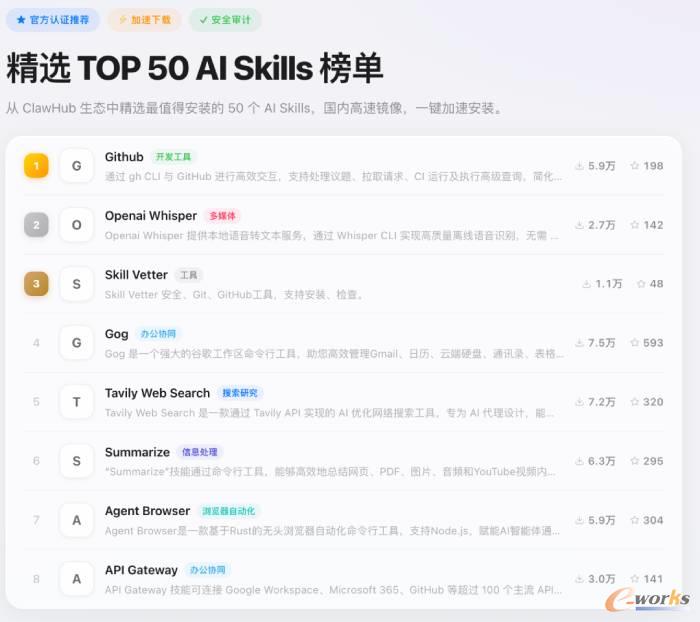Viewport: 700px width, 622px height.
Task: Select the 多媒体 tag next to Openai Whisper
Action: coord(222,216)
